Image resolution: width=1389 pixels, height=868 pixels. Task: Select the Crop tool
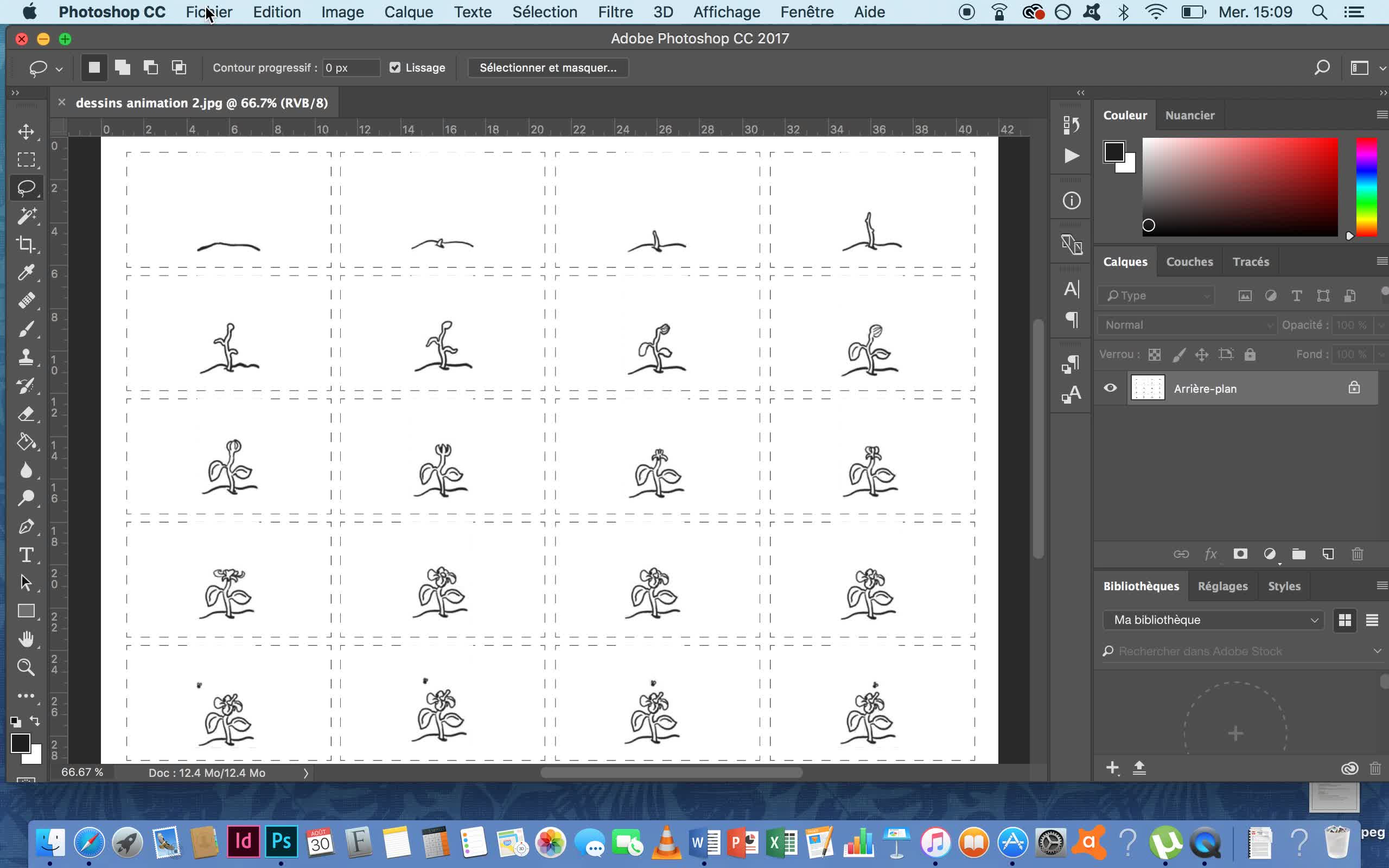tap(26, 245)
